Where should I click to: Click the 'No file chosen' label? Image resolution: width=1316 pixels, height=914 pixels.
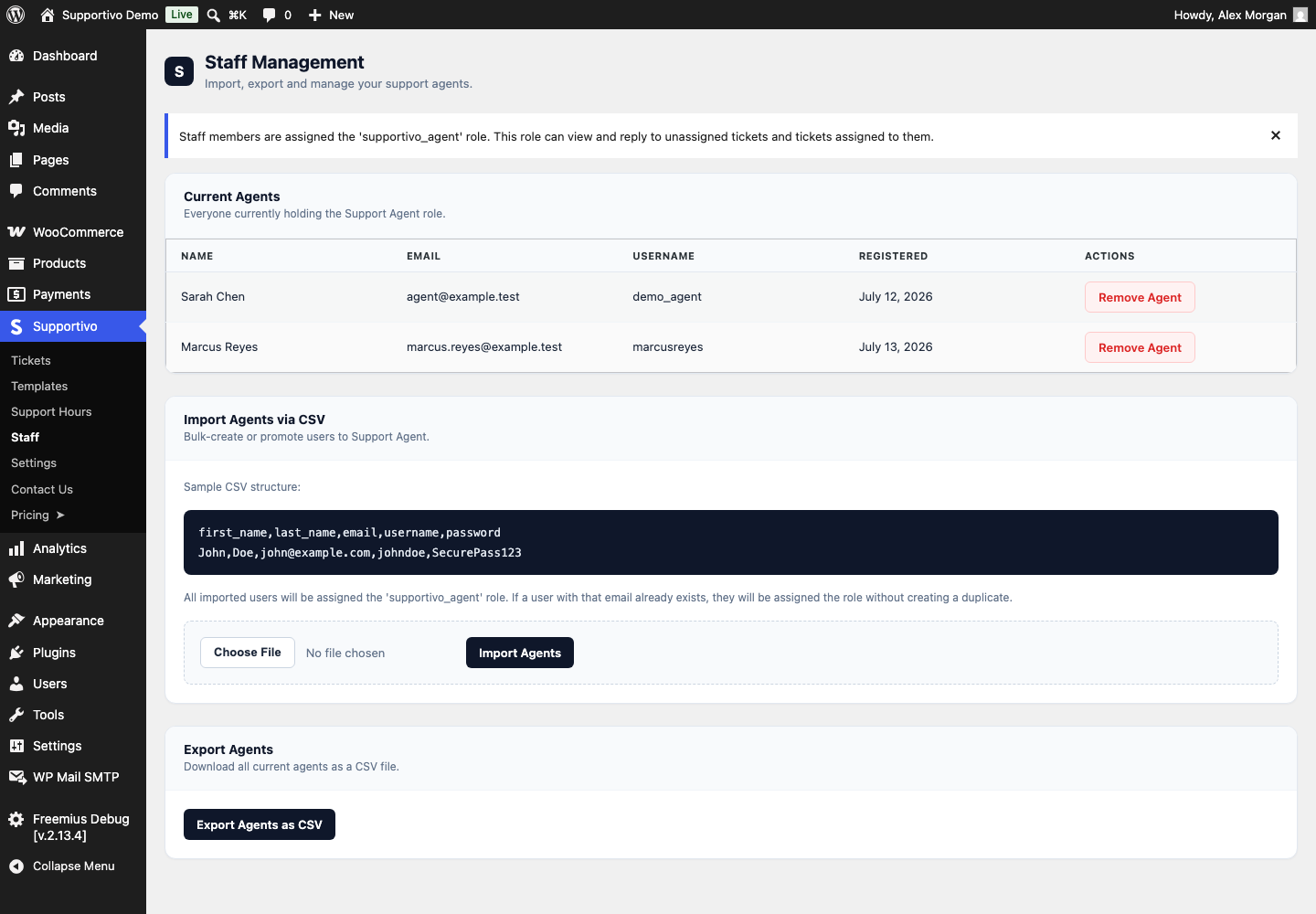(x=345, y=654)
